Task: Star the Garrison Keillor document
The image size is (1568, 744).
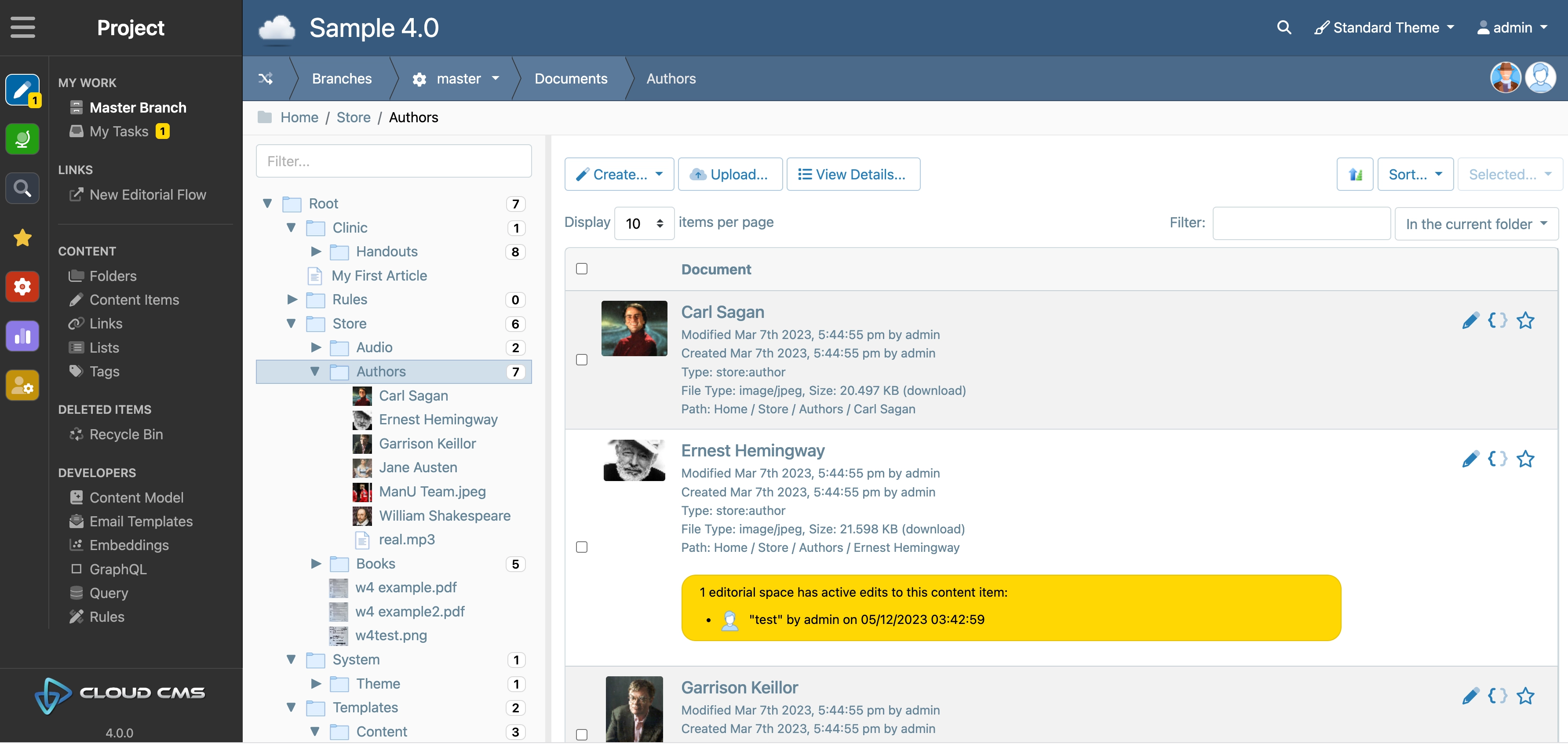Action: 1525,695
